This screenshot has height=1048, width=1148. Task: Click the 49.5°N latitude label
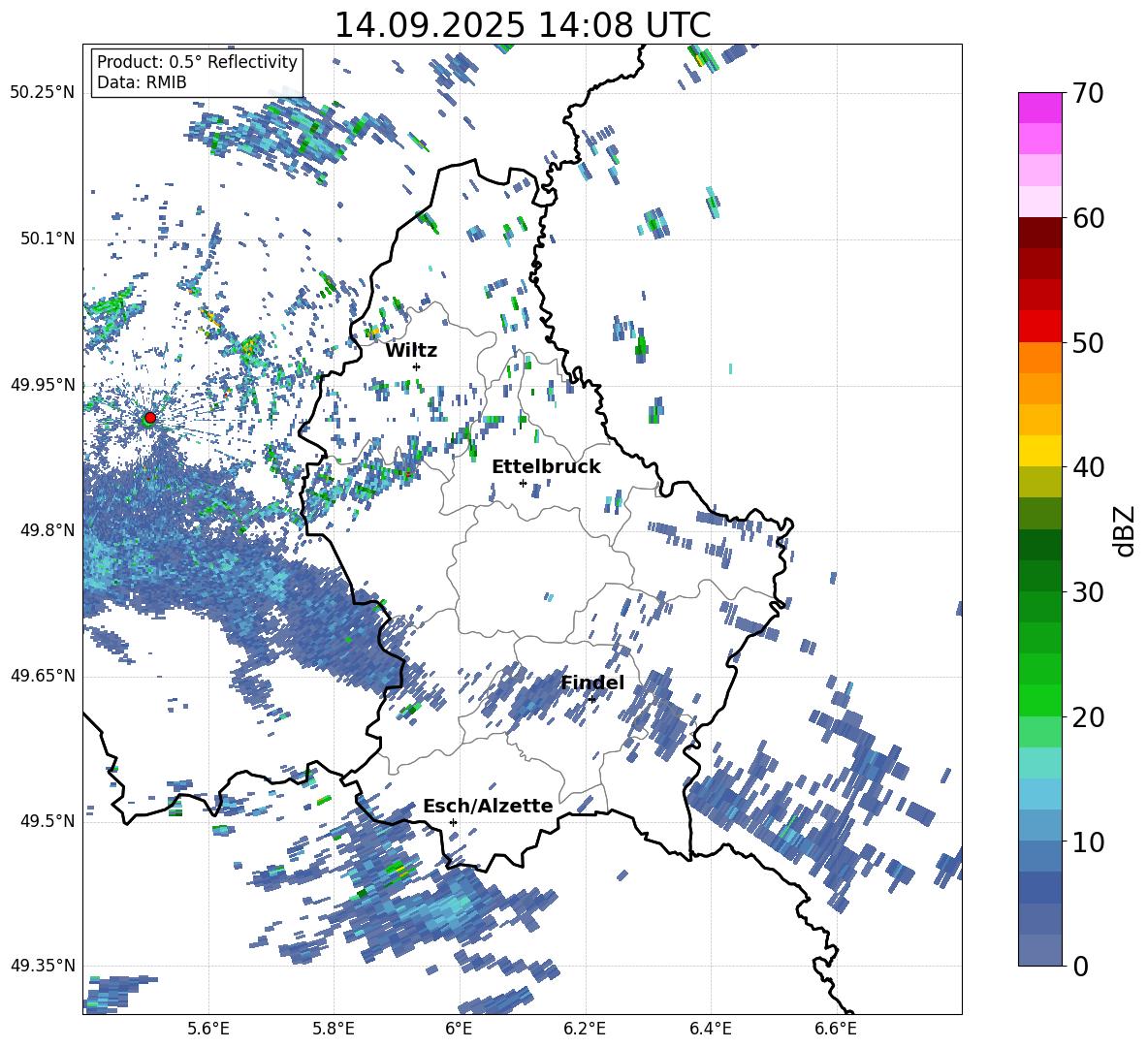(48, 821)
